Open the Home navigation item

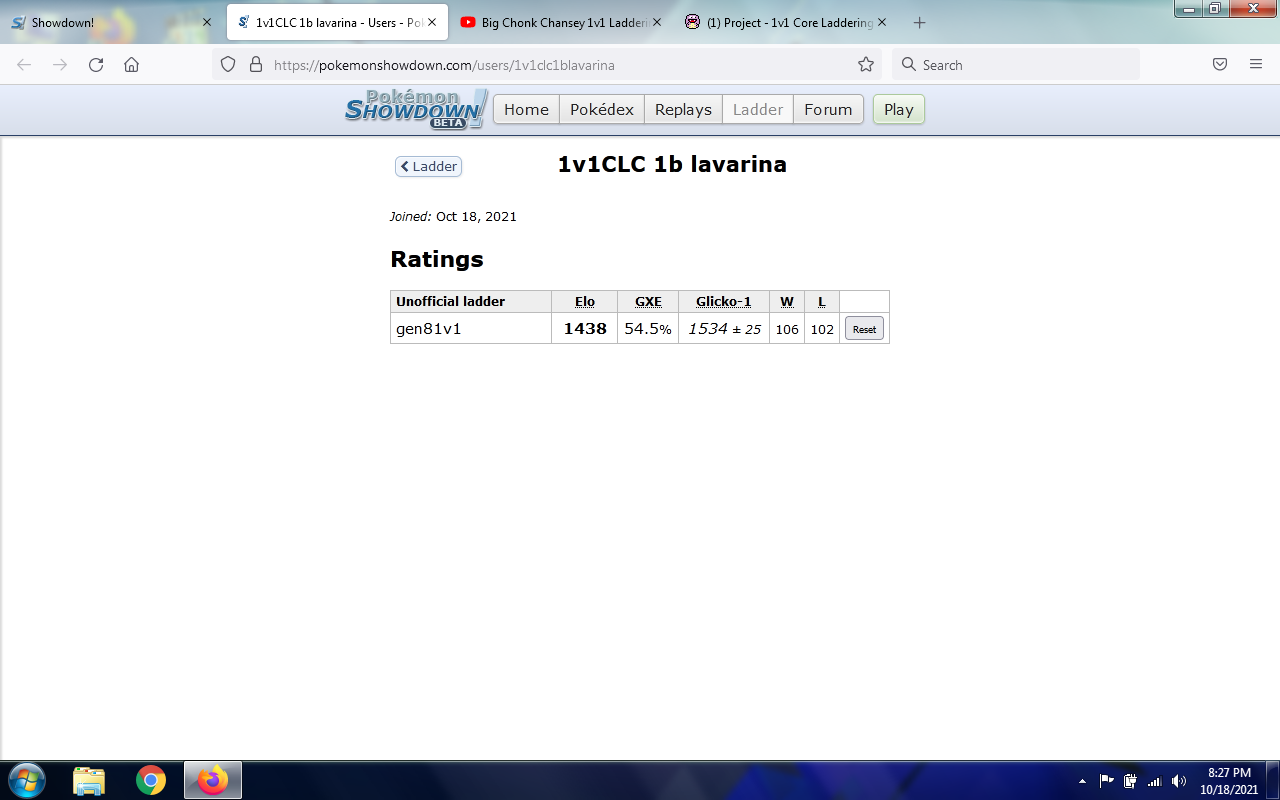[526, 109]
